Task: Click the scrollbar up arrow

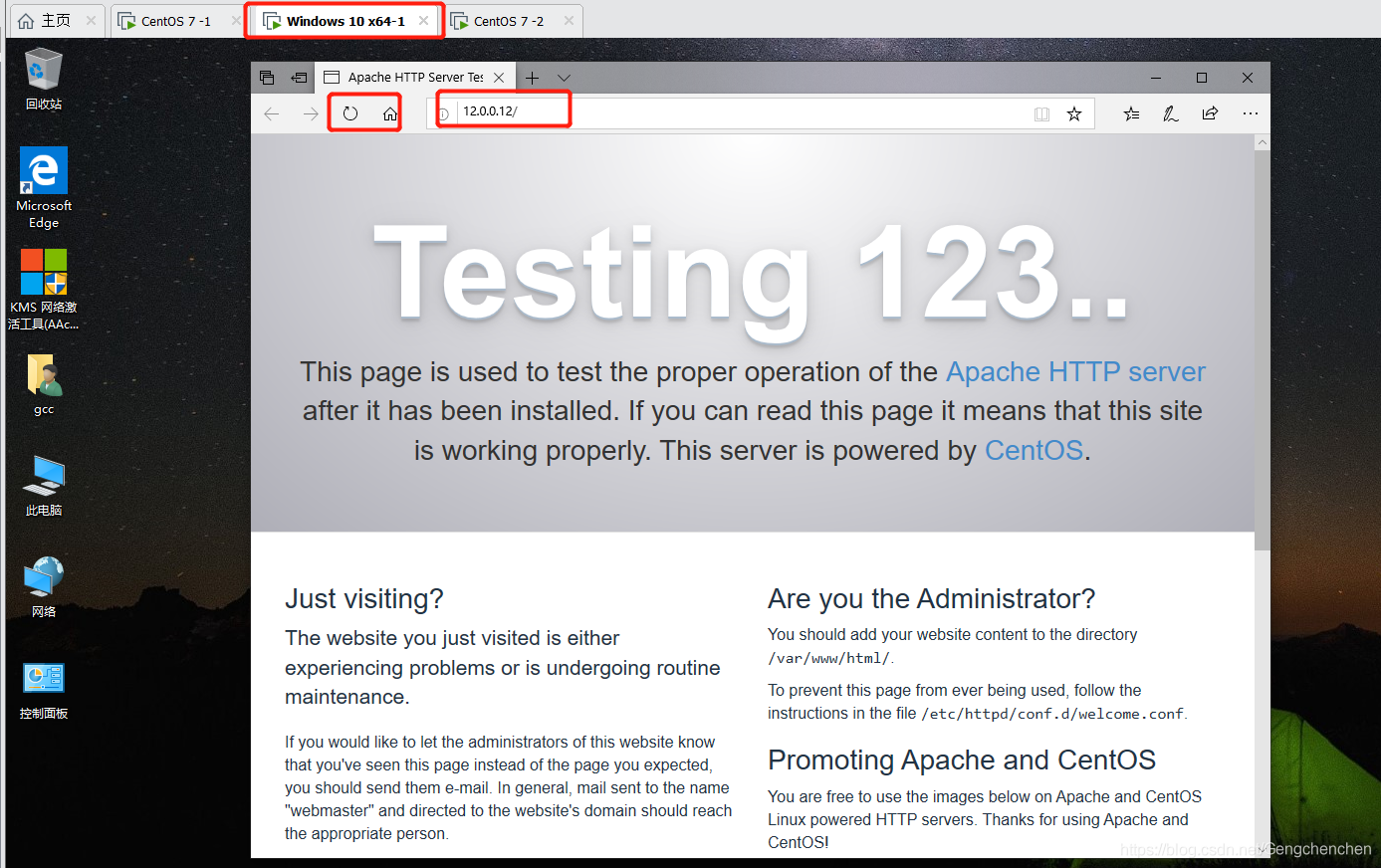Action: tap(1263, 142)
